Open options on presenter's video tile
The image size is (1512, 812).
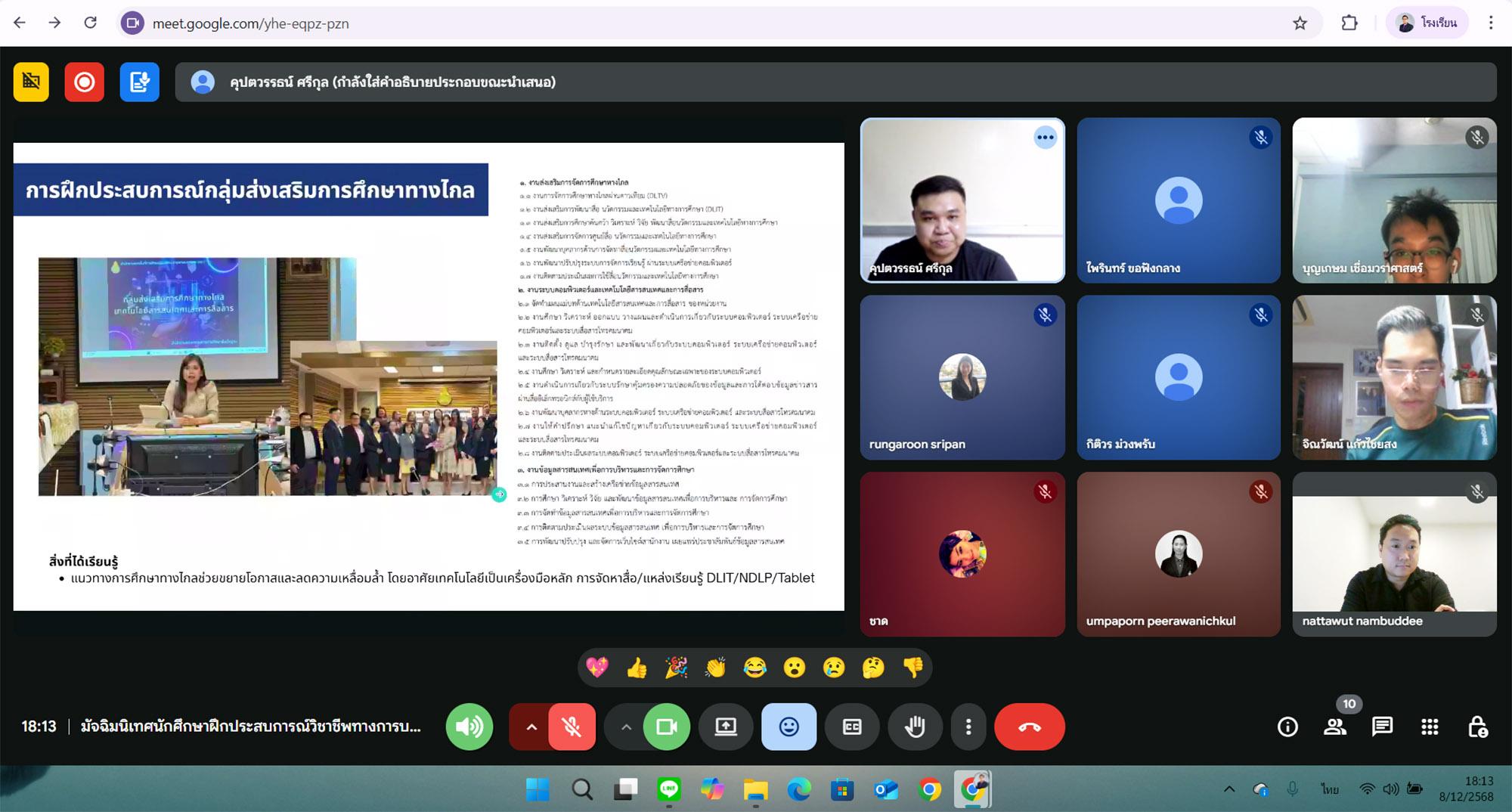(1046, 137)
